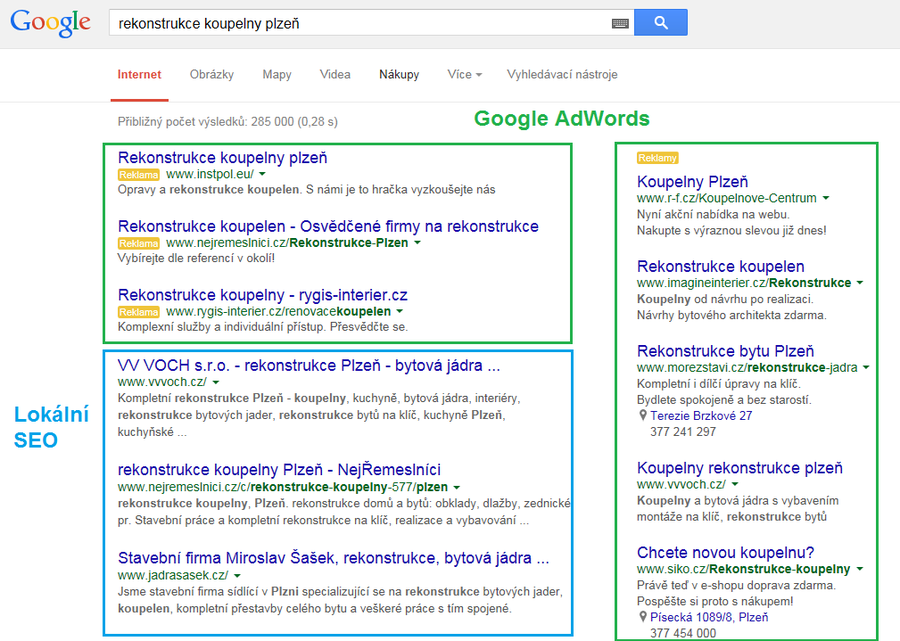
Task: Open the VV VOCH s.r.o. result link
Action: click(309, 366)
